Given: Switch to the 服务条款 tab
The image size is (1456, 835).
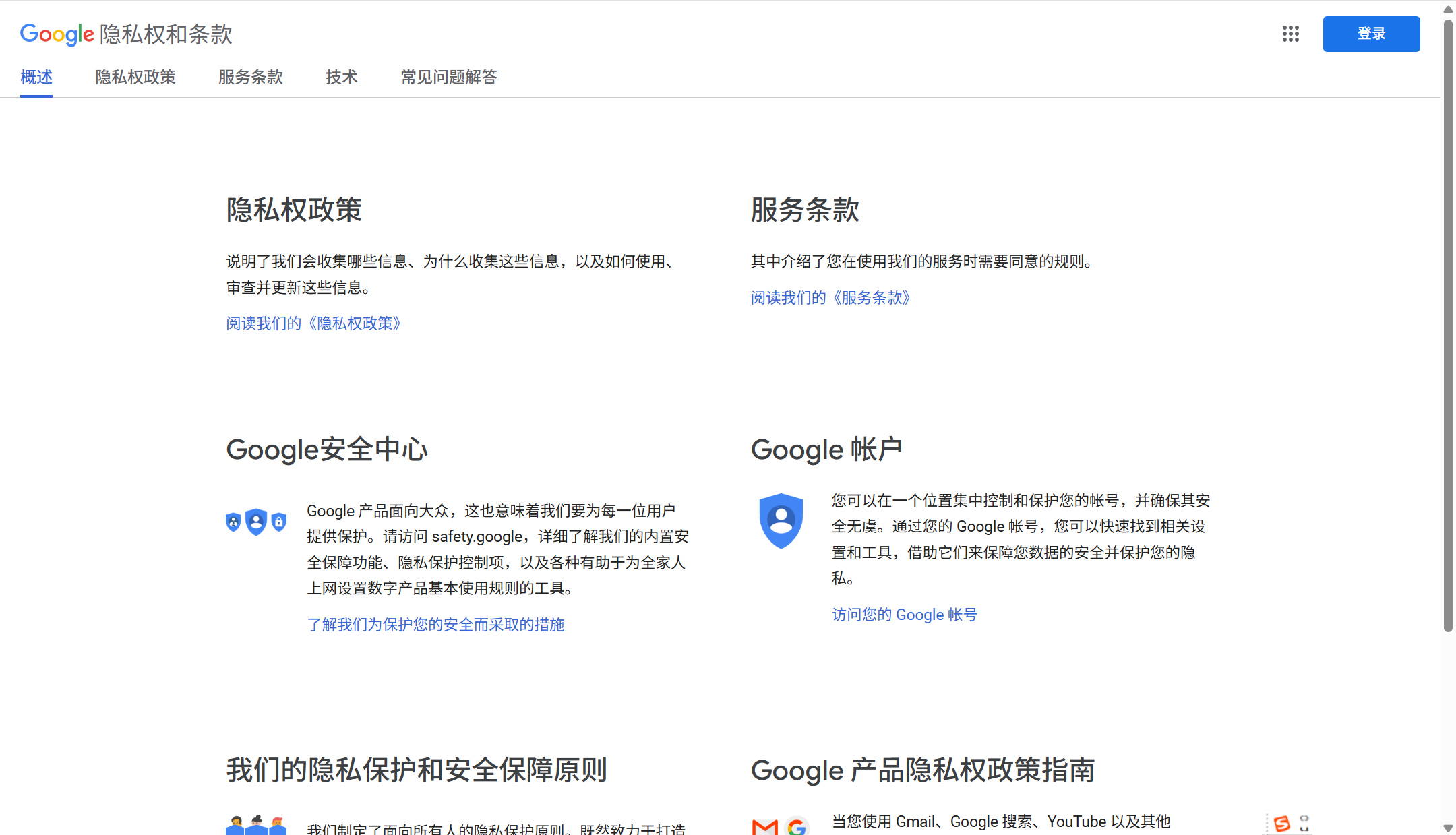Looking at the screenshot, I should [250, 77].
